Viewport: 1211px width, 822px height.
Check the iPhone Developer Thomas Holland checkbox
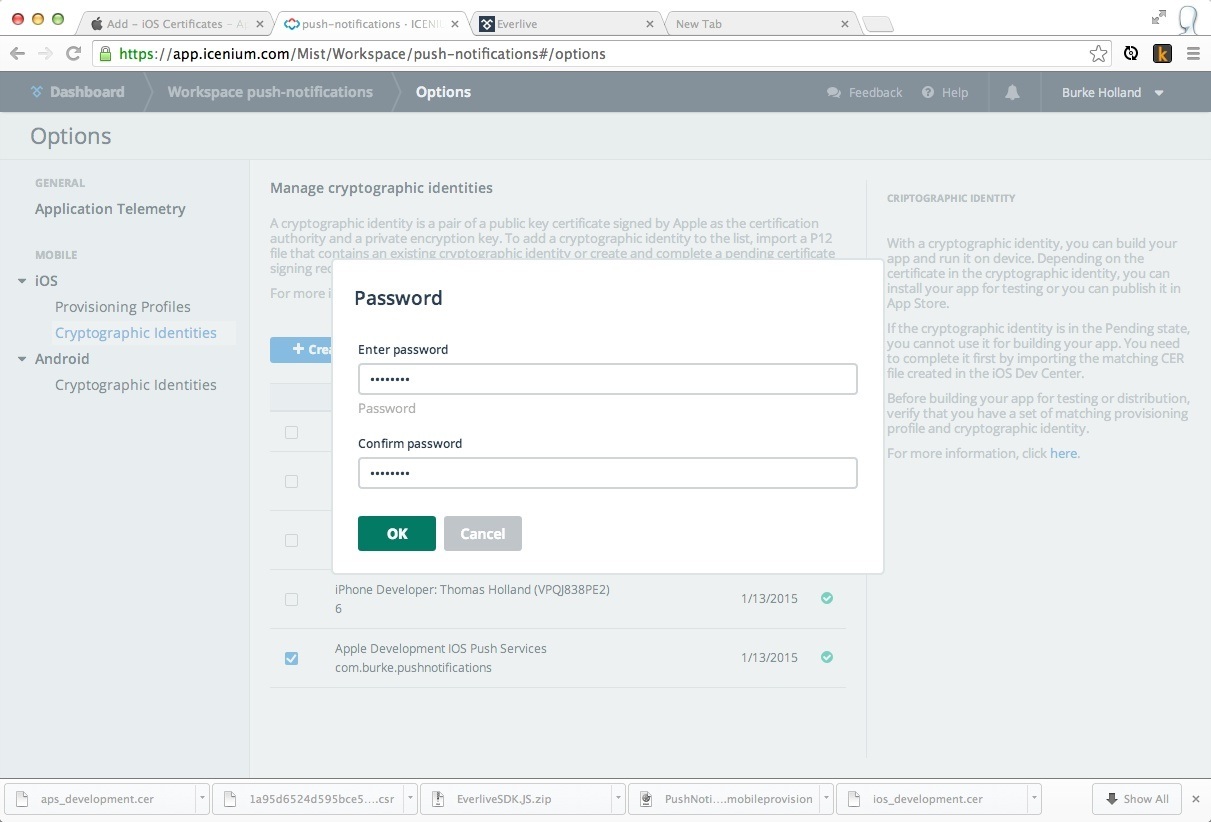click(291, 599)
